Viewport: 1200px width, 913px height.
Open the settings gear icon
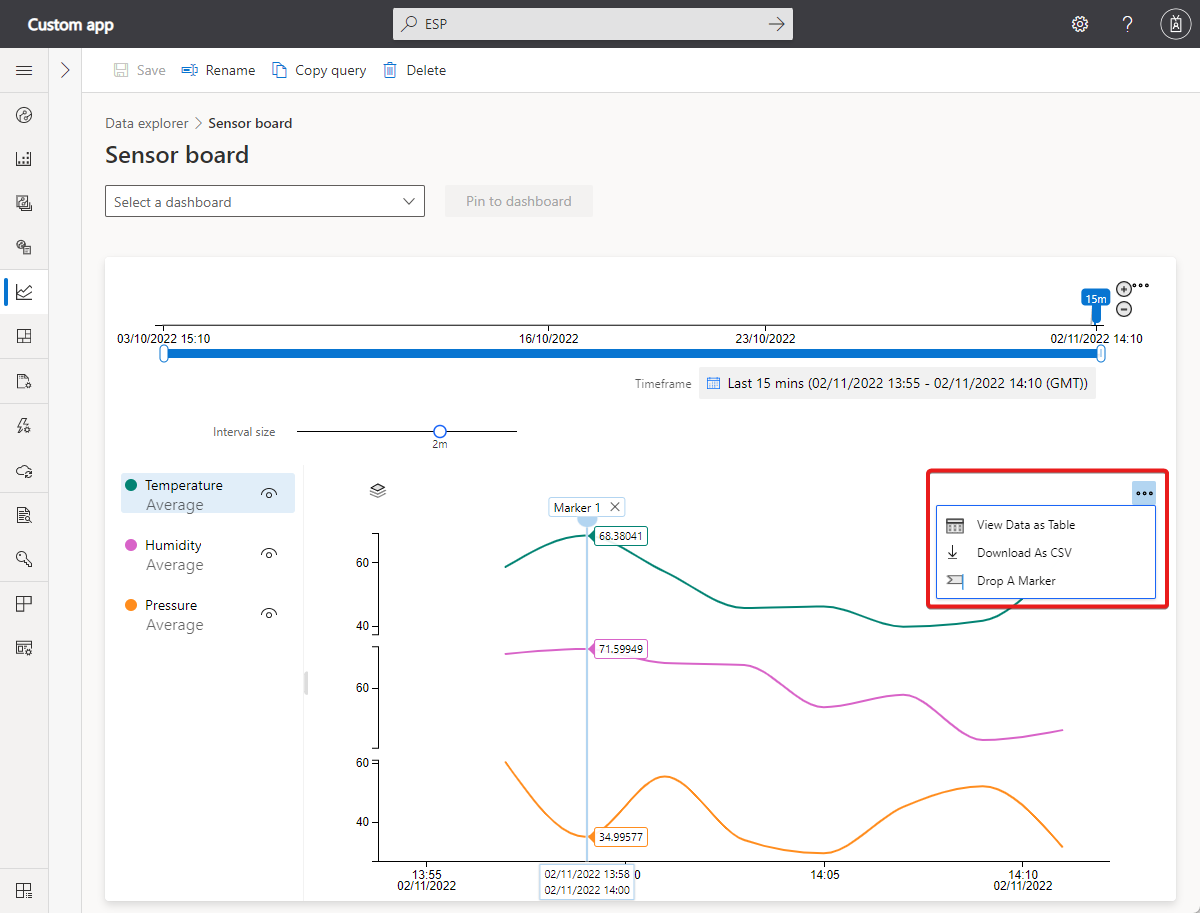point(1080,24)
